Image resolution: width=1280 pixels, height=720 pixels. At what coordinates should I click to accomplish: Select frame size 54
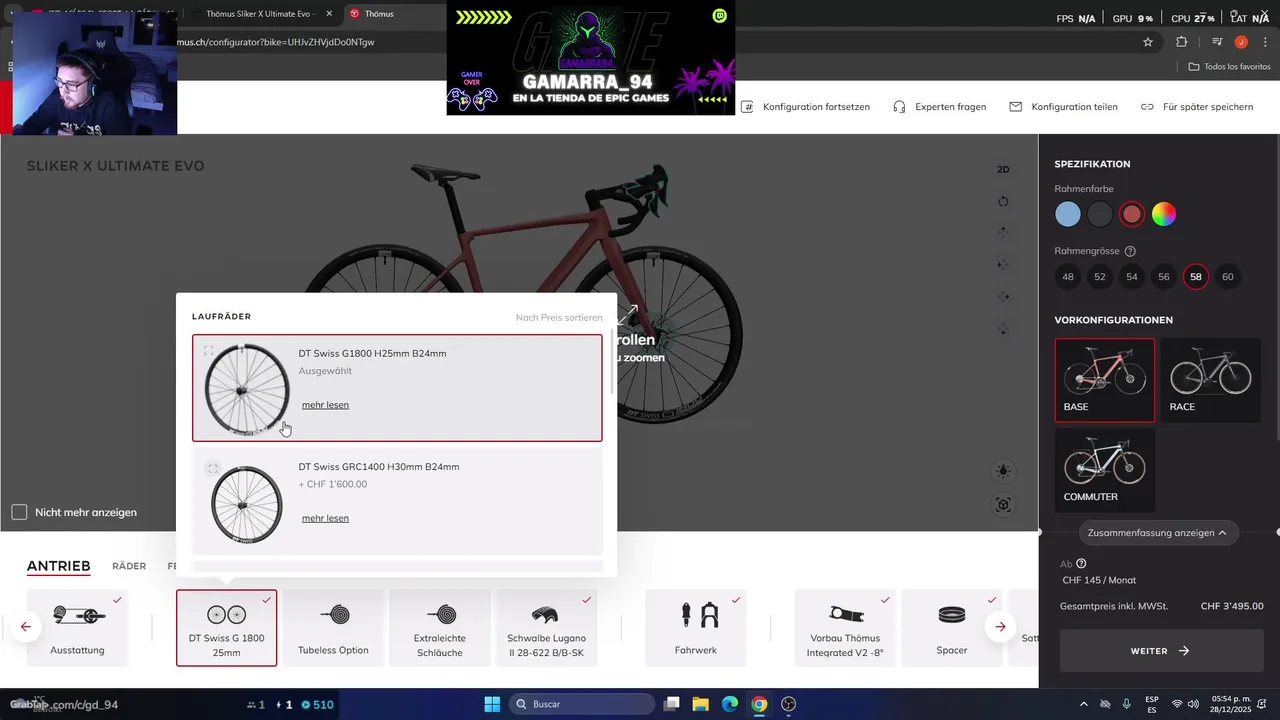pos(1132,277)
